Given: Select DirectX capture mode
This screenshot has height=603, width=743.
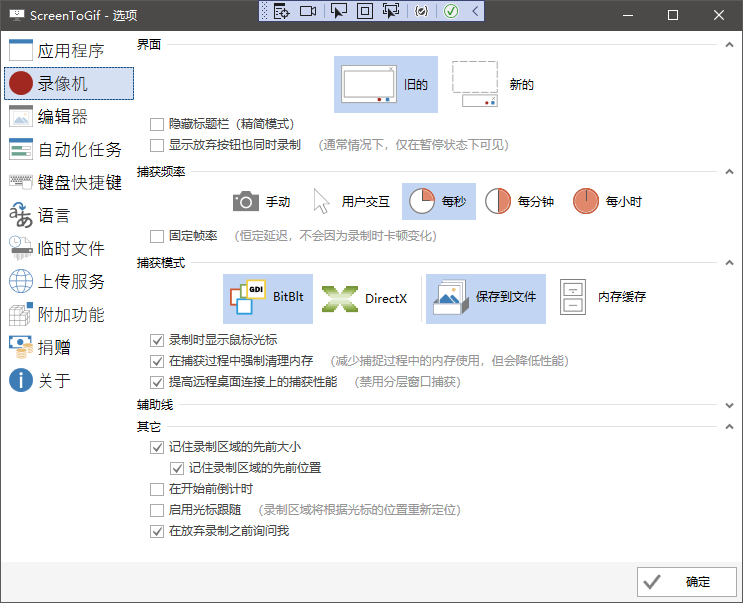Looking at the screenshot, I should 364,299.
